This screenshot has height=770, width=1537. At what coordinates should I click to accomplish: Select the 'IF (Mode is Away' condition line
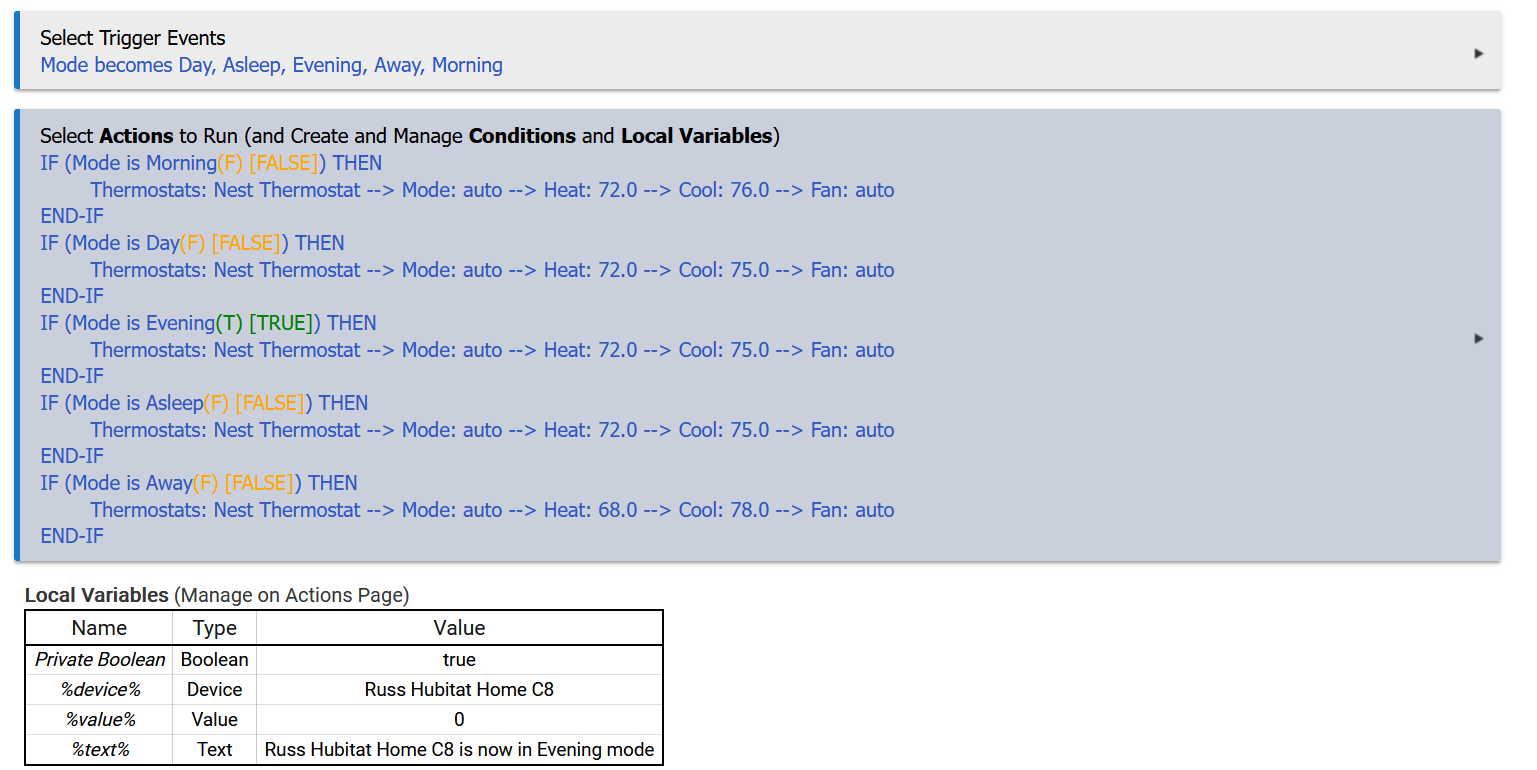click(x=199, y=483)
